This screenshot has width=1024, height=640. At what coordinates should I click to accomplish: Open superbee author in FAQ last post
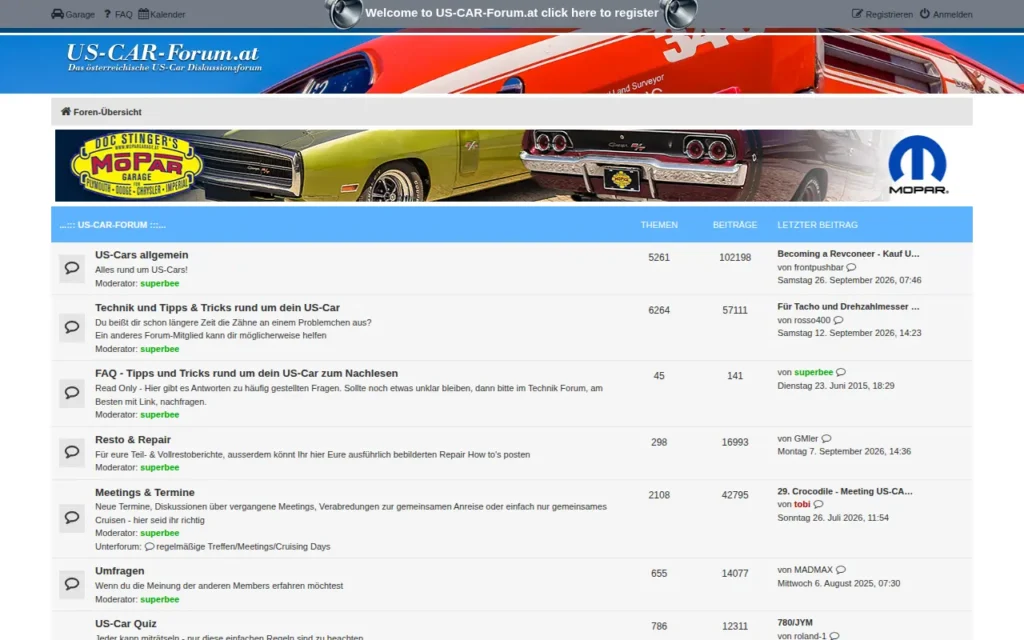tap(813, 372)
